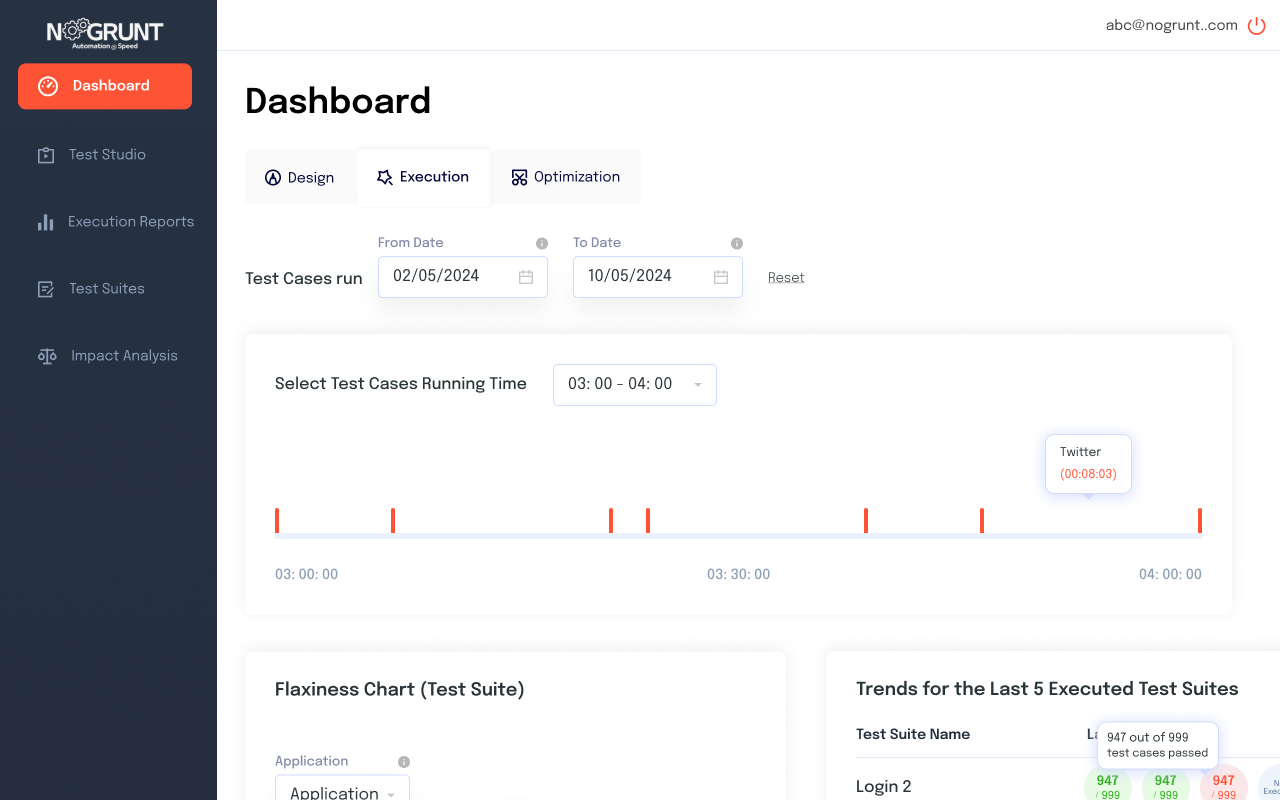Click the info icon beside Application
Viewport: 1280px width, 800px height.
(403, 760)
